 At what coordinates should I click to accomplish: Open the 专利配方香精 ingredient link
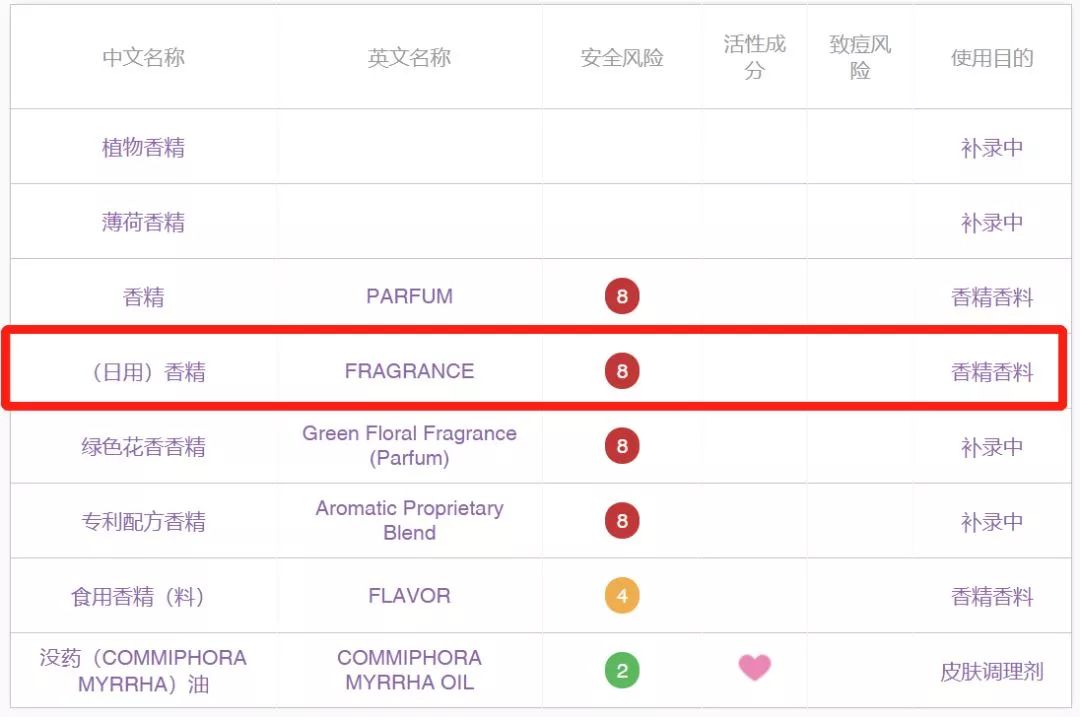click(143, 521)
